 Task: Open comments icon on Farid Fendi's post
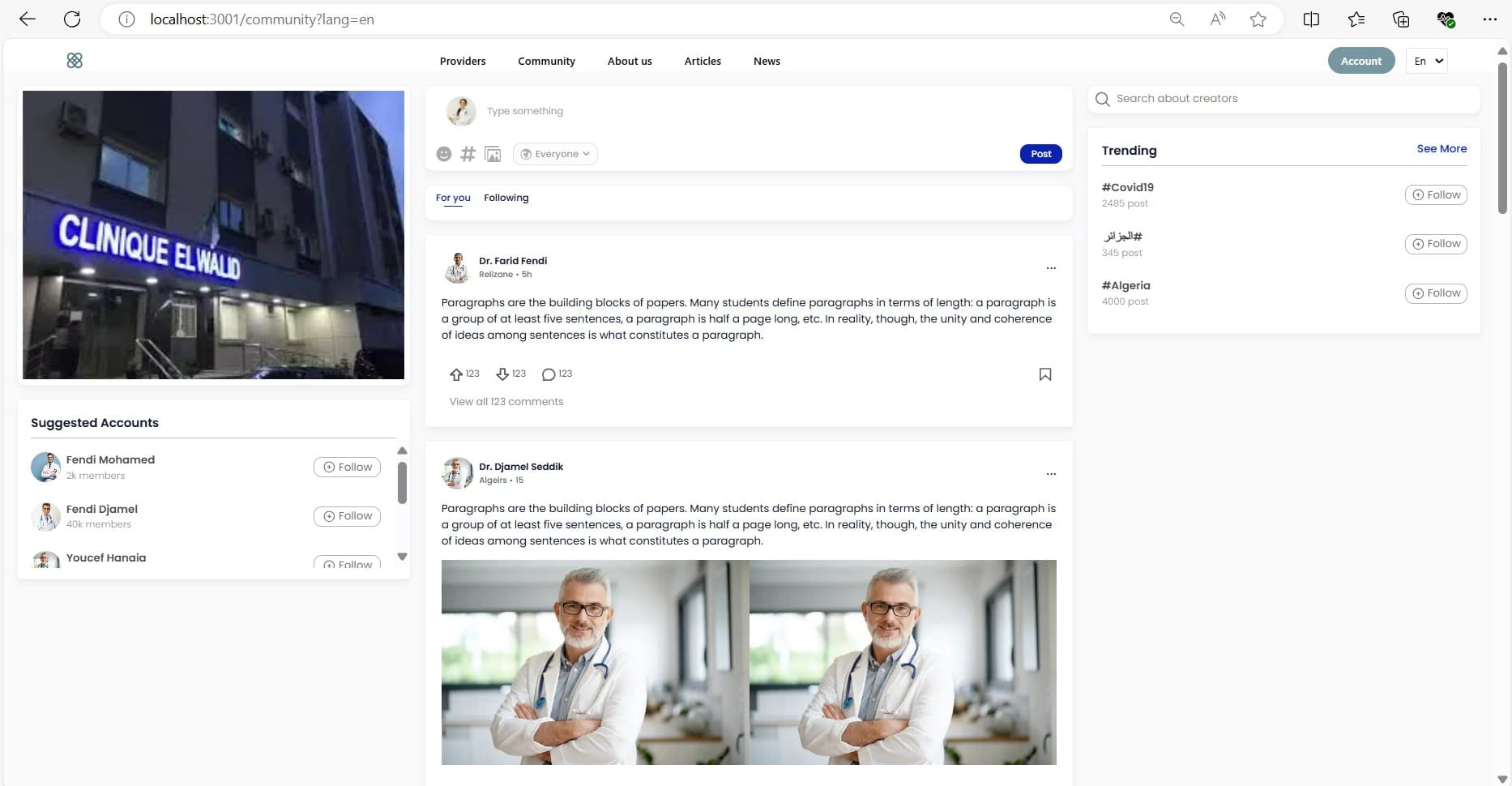(x=549, y=374)
